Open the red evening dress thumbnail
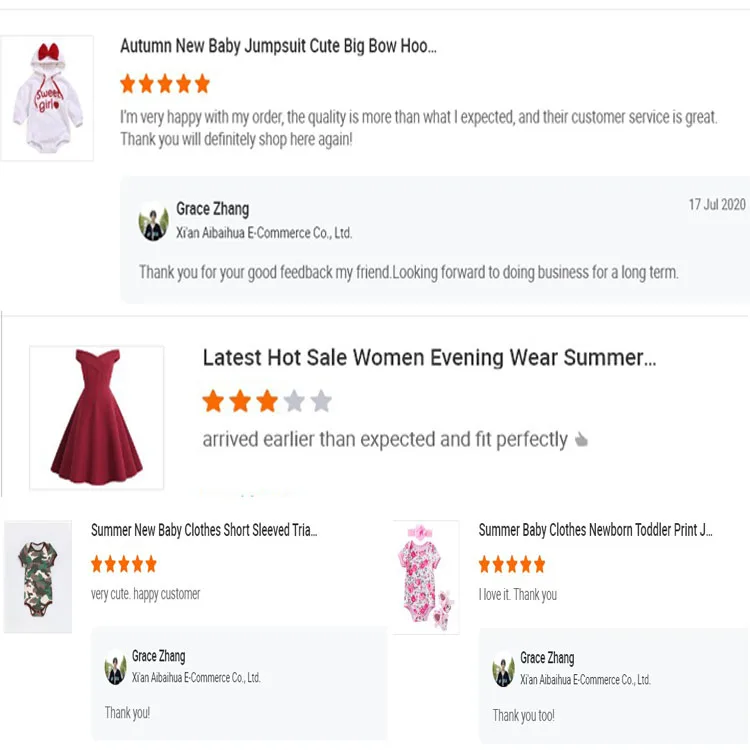 point(96,417)
